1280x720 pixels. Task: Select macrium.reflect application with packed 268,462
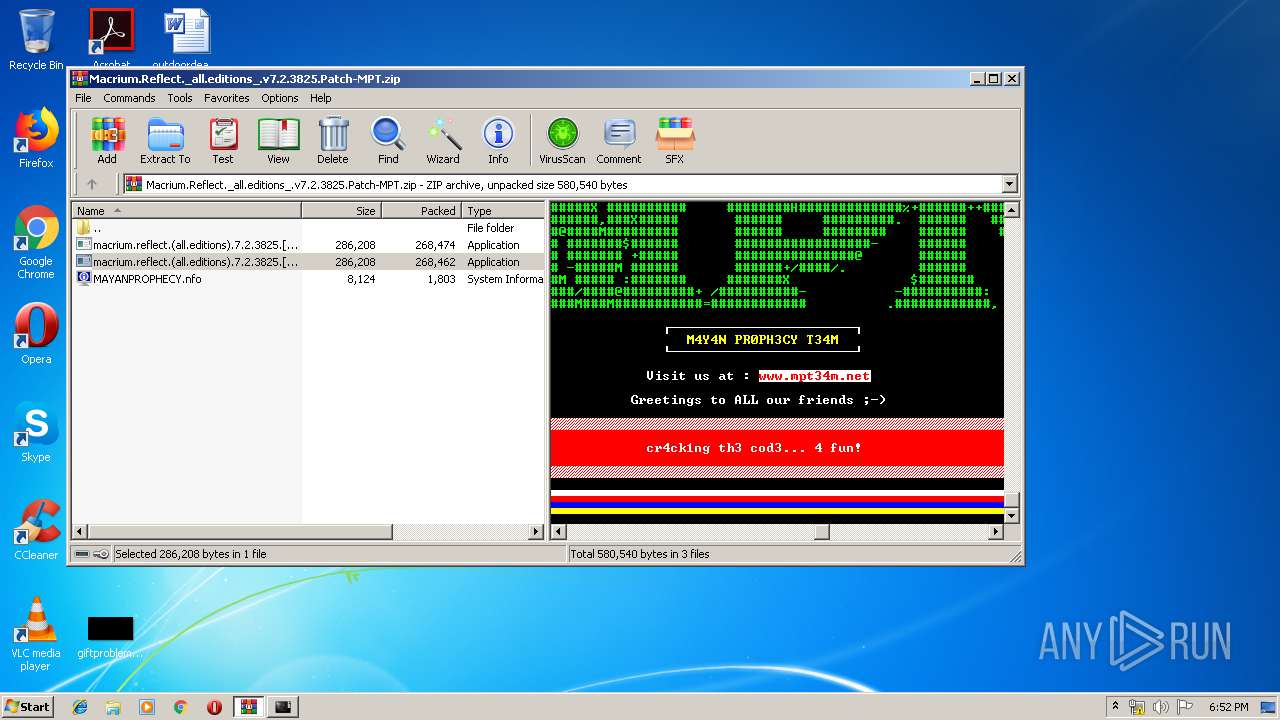(308, 262)
